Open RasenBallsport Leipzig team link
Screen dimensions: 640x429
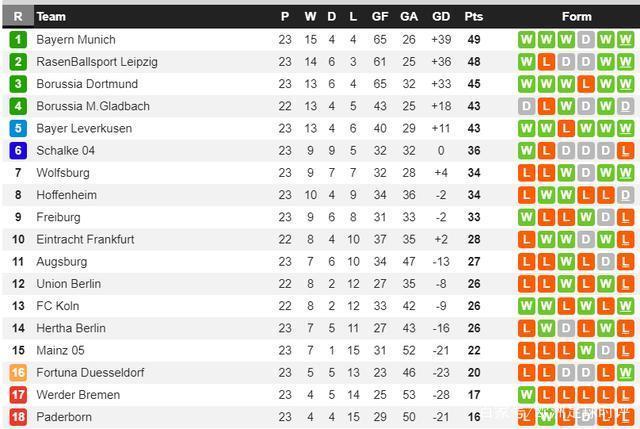(97, 62)
